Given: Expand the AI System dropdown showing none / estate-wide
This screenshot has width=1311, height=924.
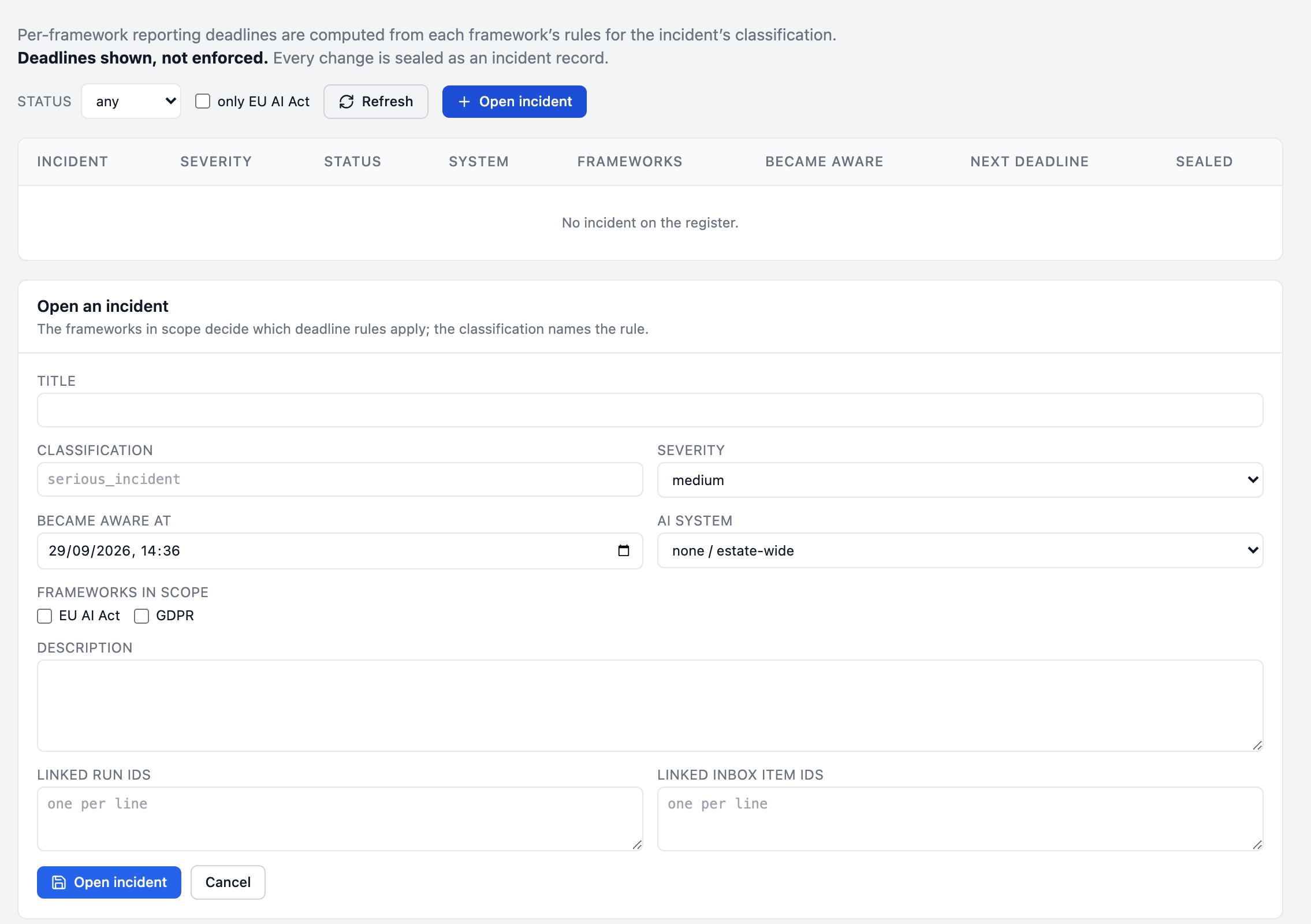Looking at the screenshot, I should (x=960, y=550).
